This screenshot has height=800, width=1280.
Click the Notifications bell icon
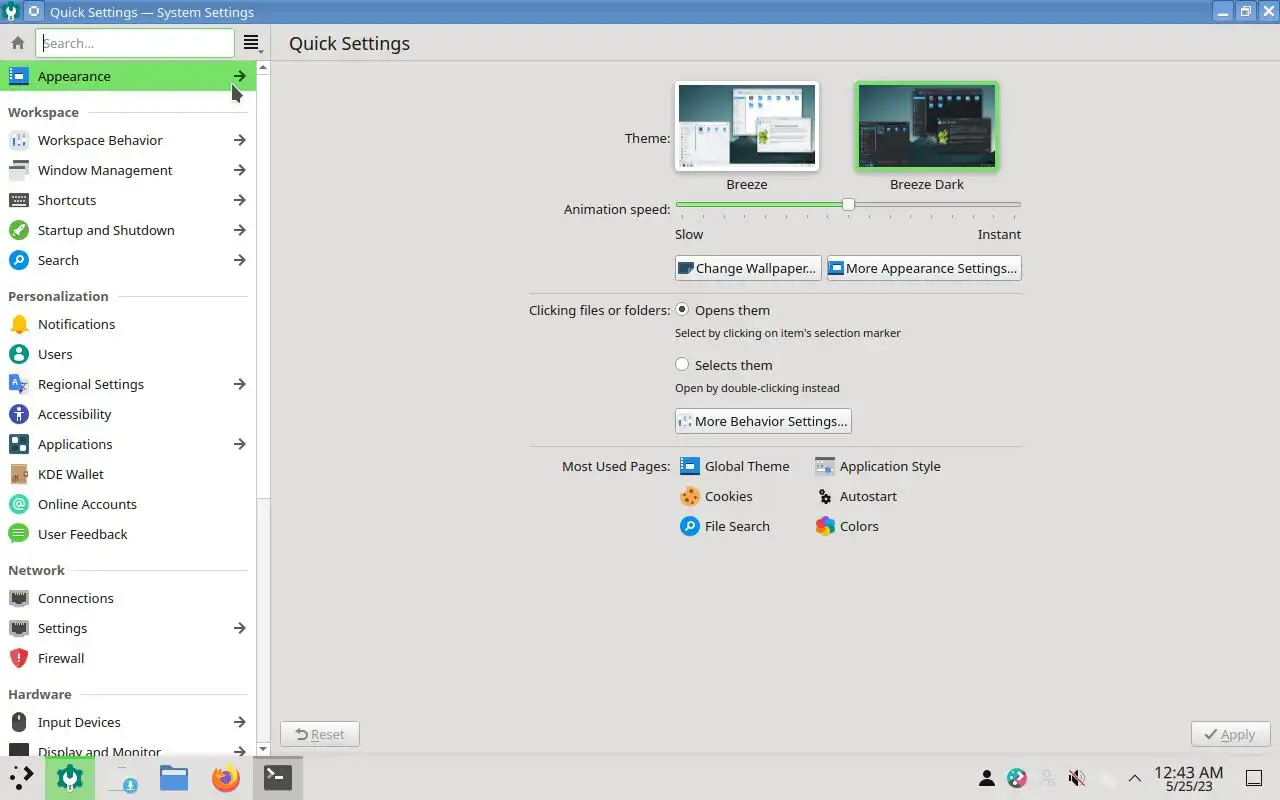(x=18, y=324)
